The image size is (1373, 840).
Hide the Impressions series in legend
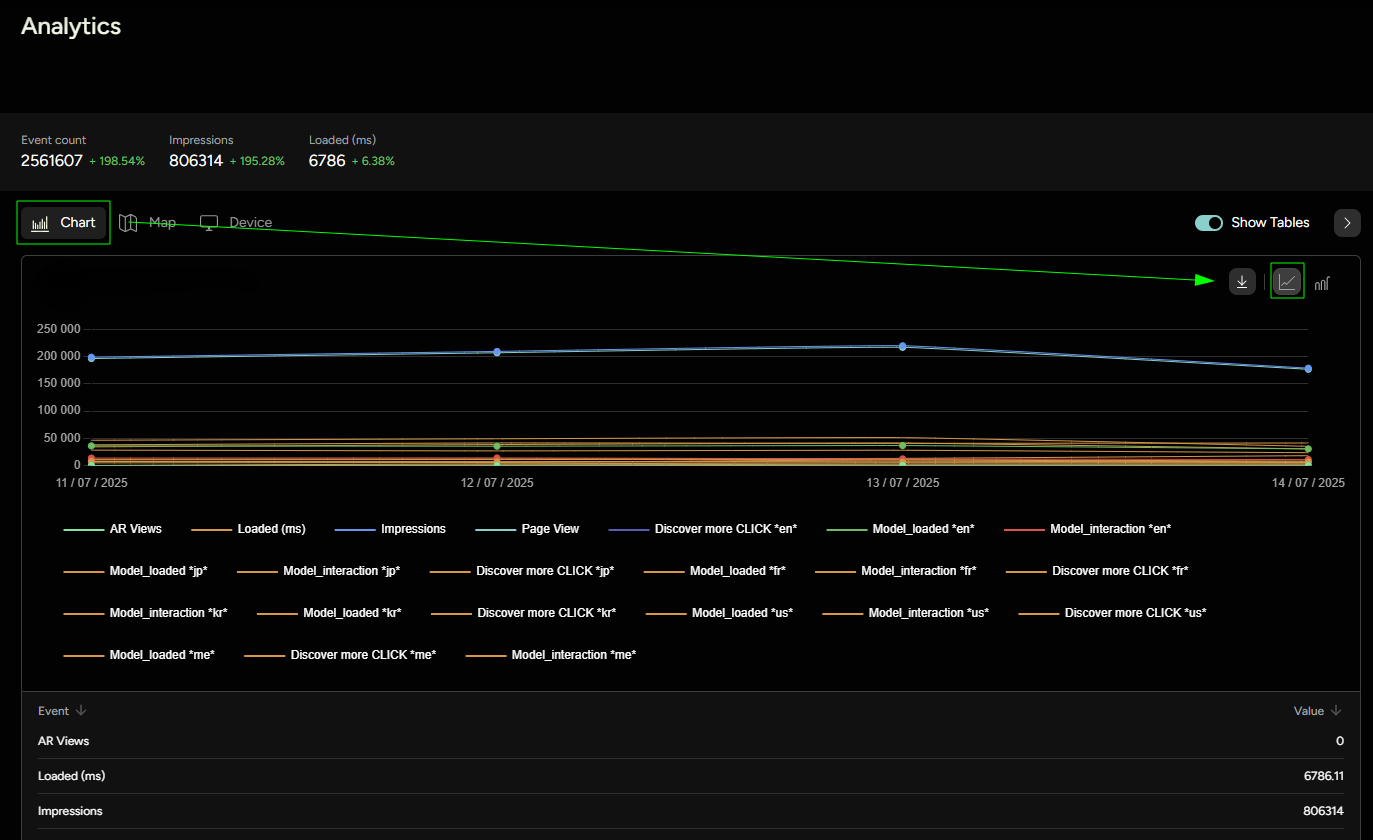[x=413, y=529]
